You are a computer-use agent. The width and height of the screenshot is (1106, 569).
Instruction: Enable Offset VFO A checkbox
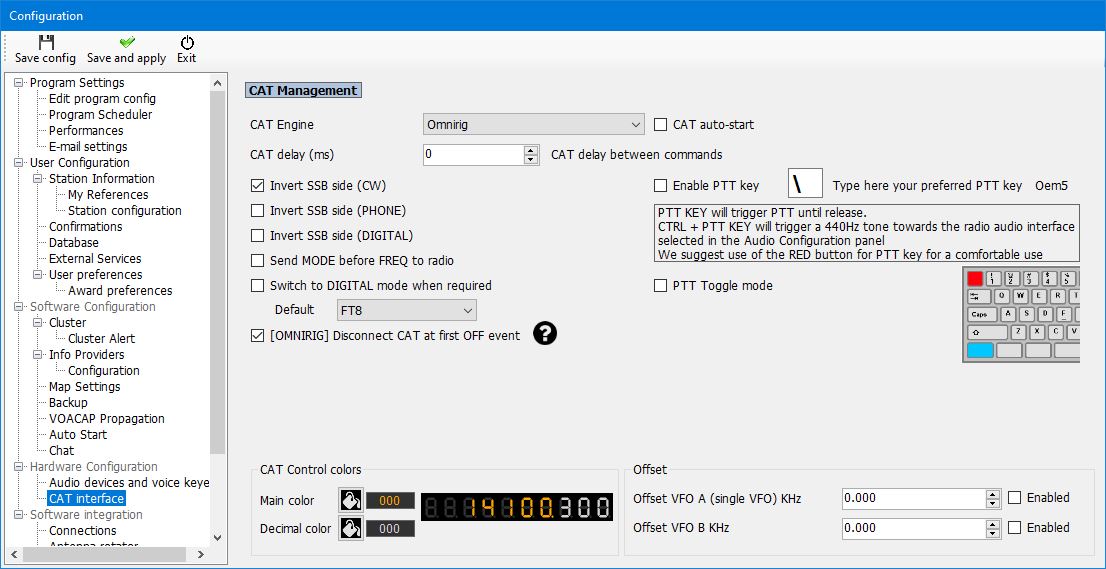point(1014,498)
